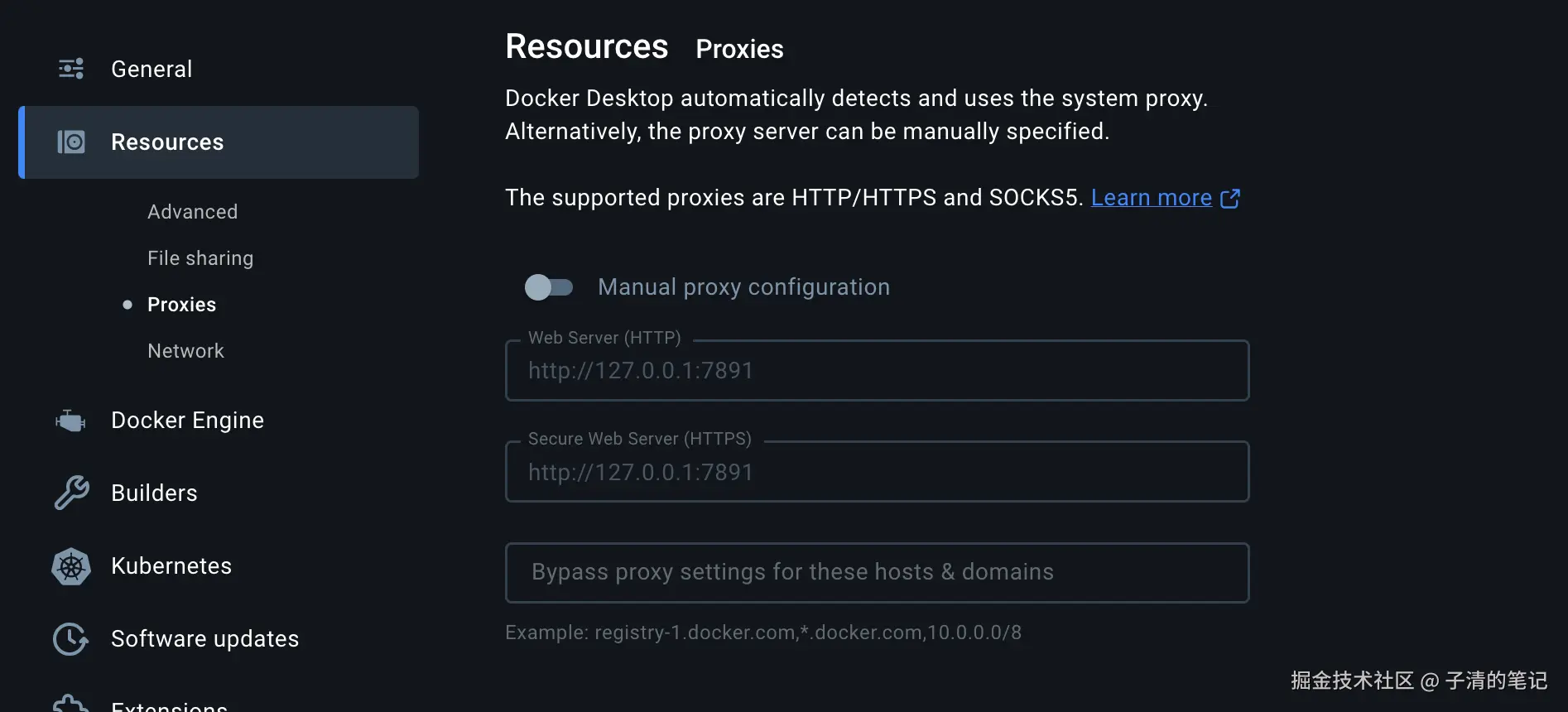Open Kubernetes settings section
Screen dimensions: 1568x712
tap(171, 566)
